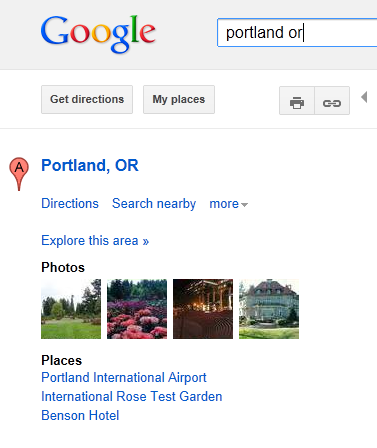Open the mansion photo thumbnail
Image resolution: width=377 pixels, height=448 pixels.
[x=269, y=309]
